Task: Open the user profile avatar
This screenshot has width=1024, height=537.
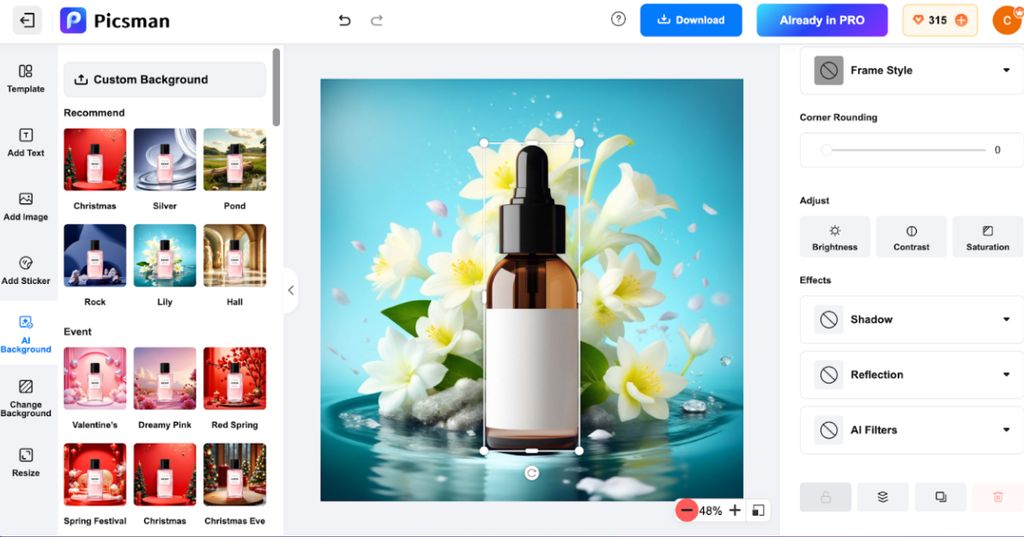Action: [x=1007, y=20]
